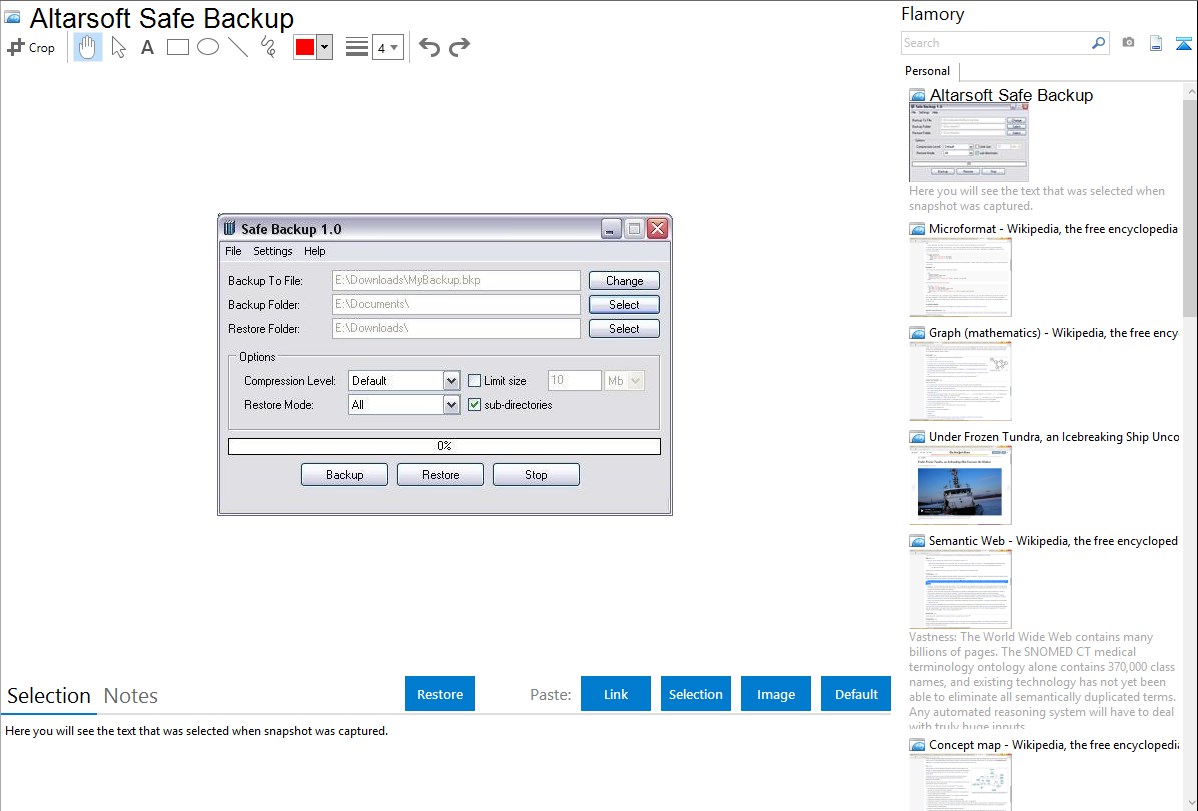
Task: Open the line width dropdown showing 4
Action: coord(388,47)
